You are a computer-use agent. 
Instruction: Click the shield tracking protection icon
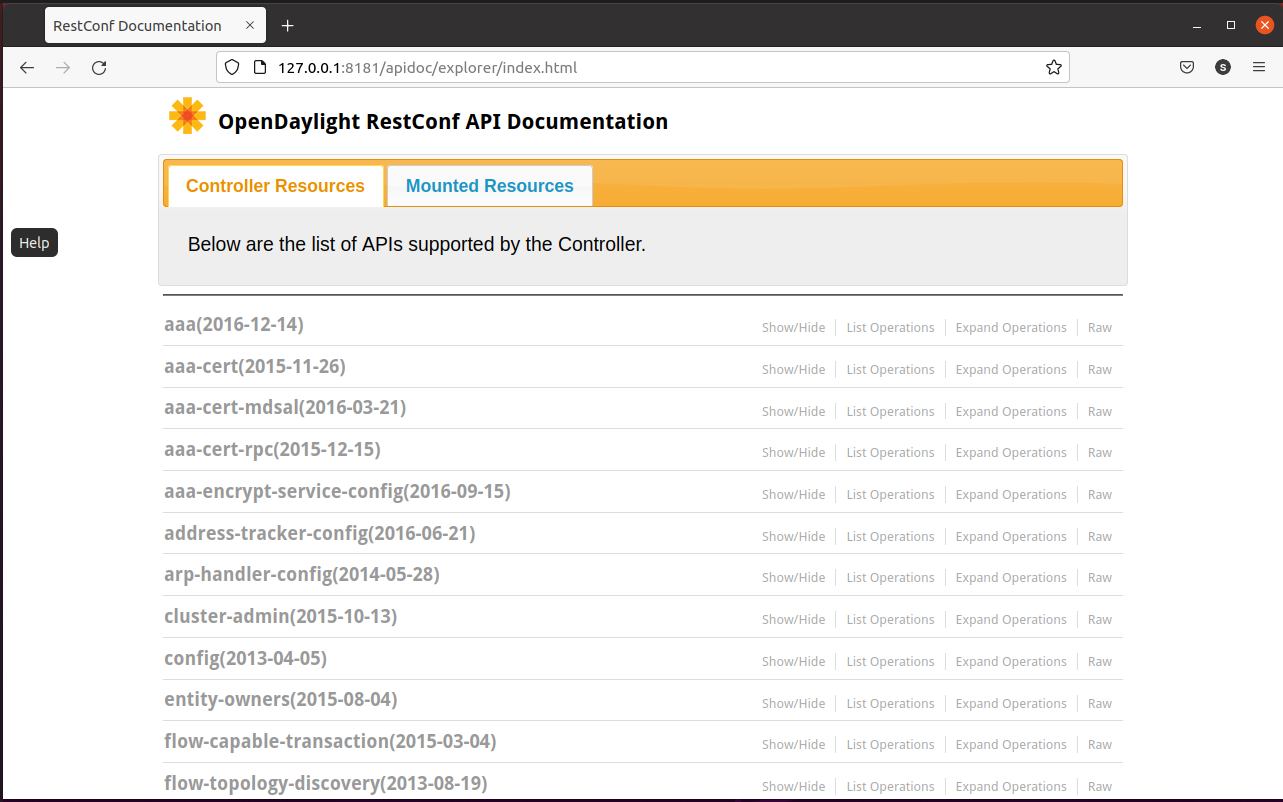pos(232,68)
